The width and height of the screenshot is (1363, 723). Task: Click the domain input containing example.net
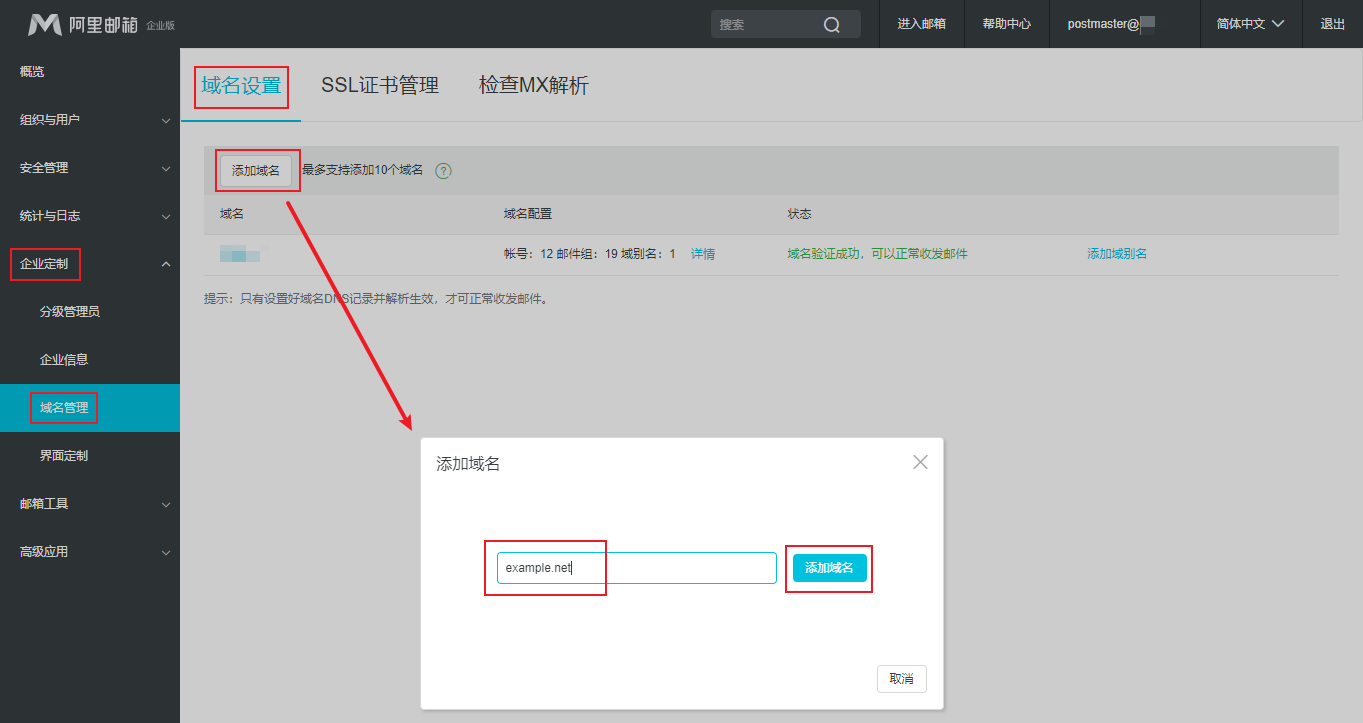637,568
